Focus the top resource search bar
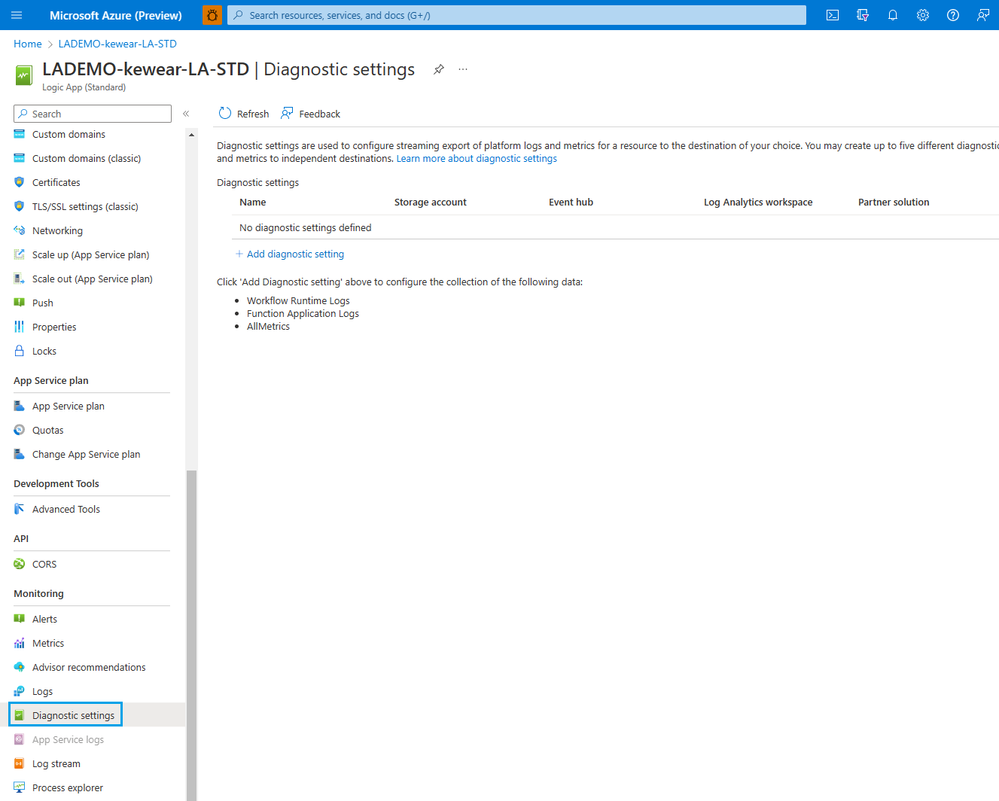The image size is (999, 801). 517,15
